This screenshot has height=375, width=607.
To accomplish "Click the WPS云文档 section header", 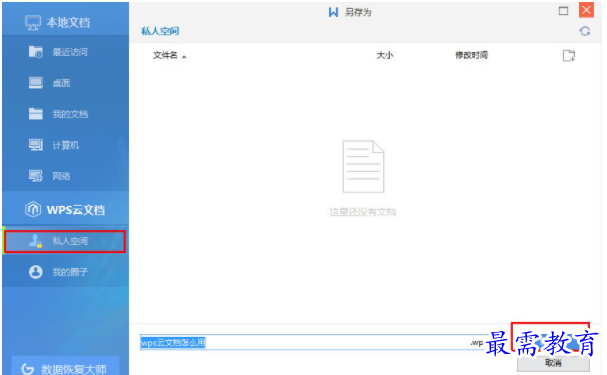I will pos(65,210).
